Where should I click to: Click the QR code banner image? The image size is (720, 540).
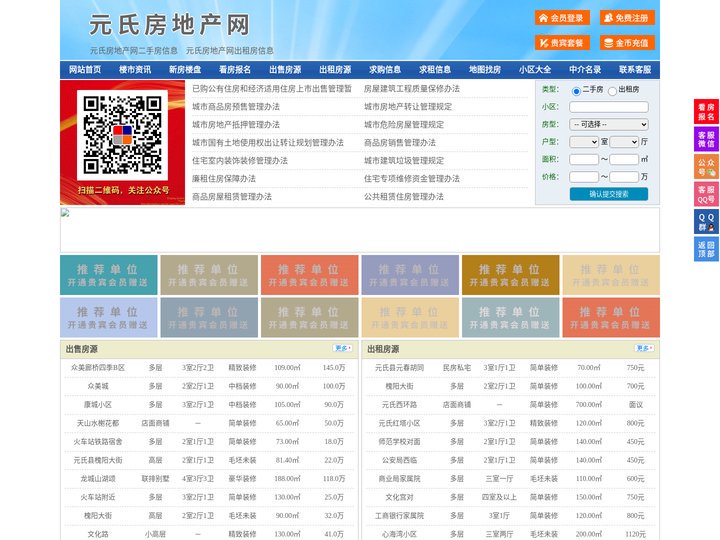122,142
